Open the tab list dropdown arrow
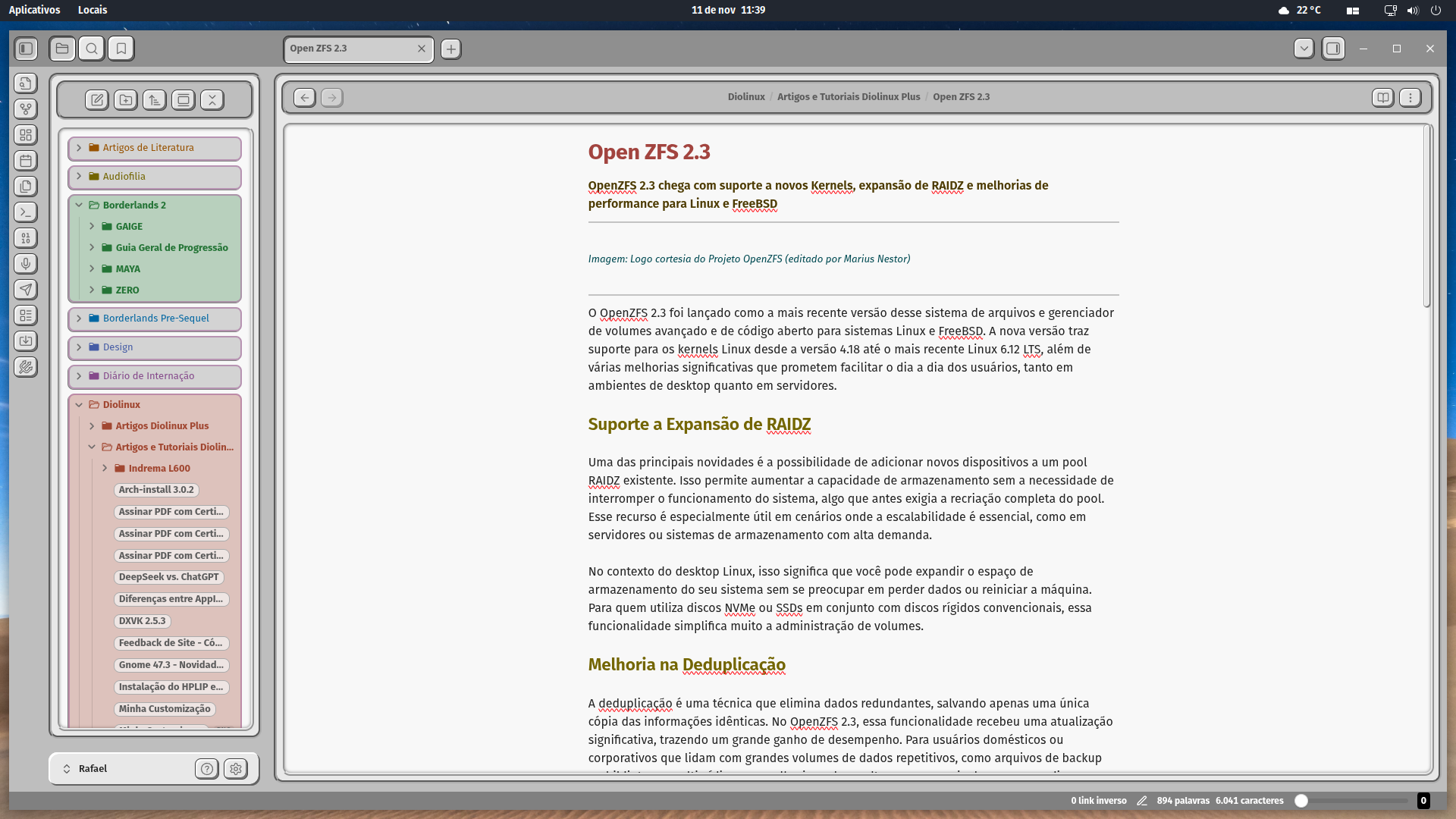 (x=1304, y=49)
